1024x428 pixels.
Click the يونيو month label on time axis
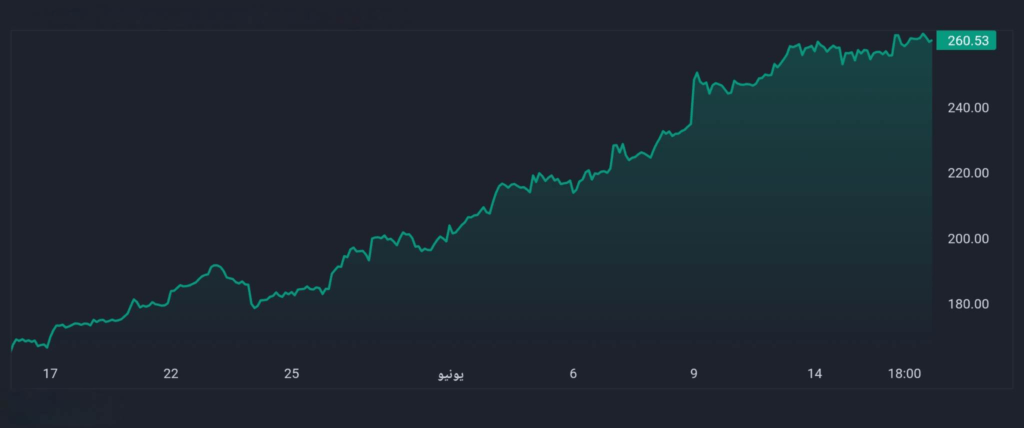450,374
